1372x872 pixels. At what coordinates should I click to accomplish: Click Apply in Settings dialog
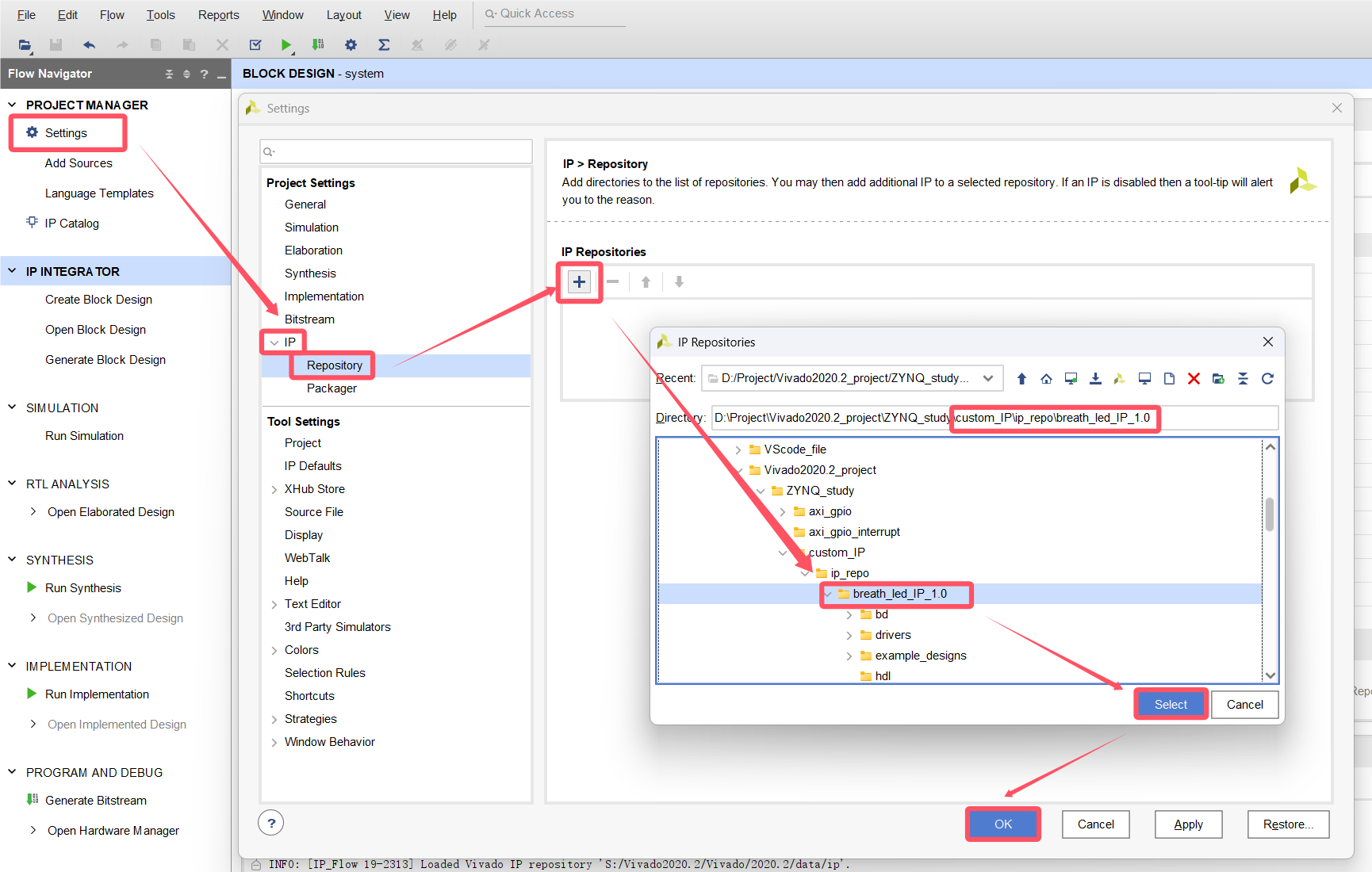(1188, 824)
